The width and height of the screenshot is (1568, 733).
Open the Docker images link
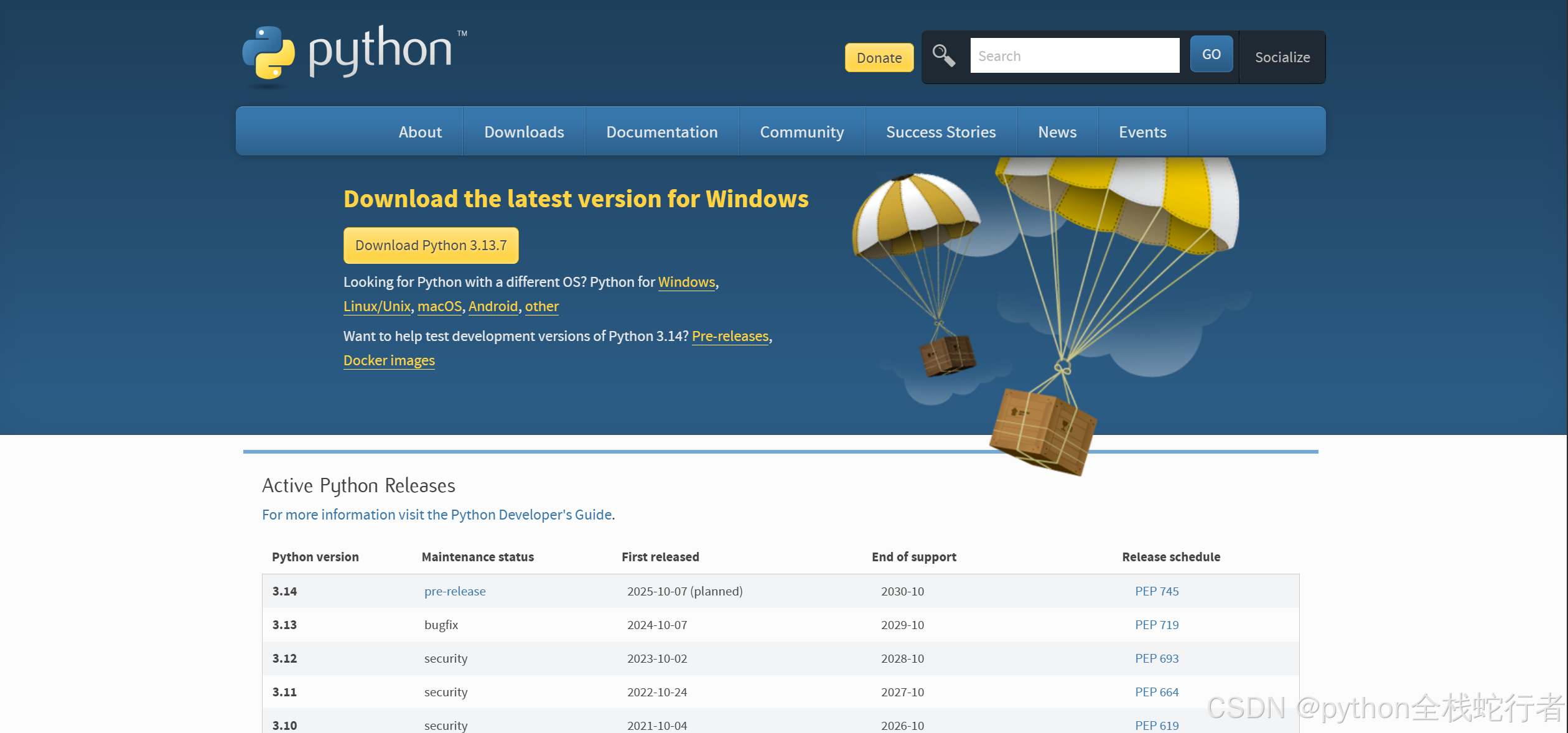point(389,360)
